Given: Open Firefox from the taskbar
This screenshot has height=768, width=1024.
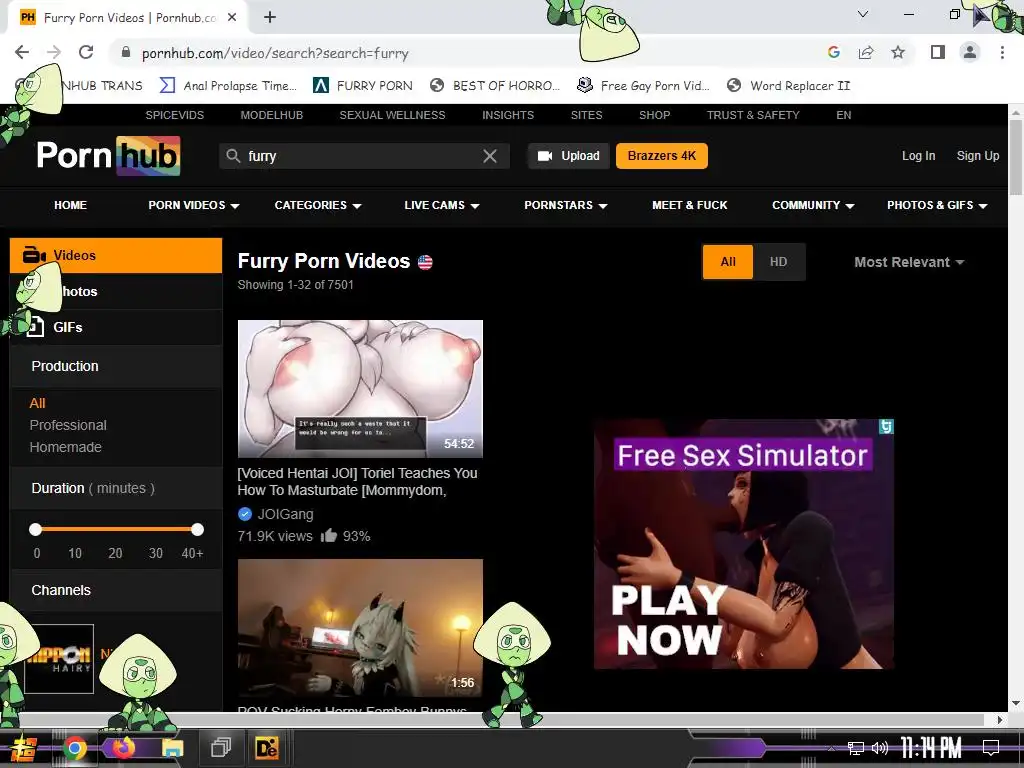Looking at the screenshot, I should point(123,747).
